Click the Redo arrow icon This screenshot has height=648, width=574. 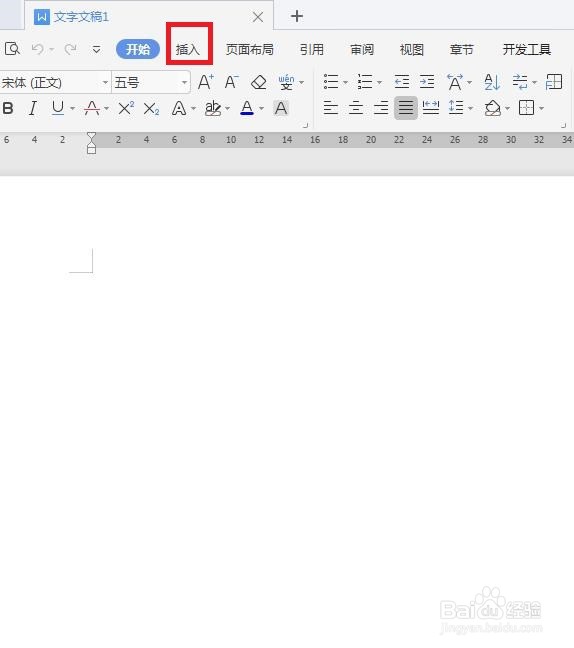[71, 49]
